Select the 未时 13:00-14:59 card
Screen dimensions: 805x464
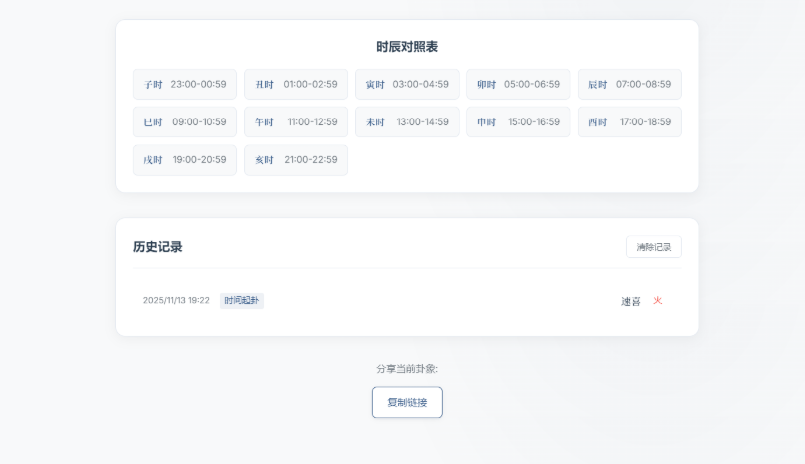tap(407, 122)
